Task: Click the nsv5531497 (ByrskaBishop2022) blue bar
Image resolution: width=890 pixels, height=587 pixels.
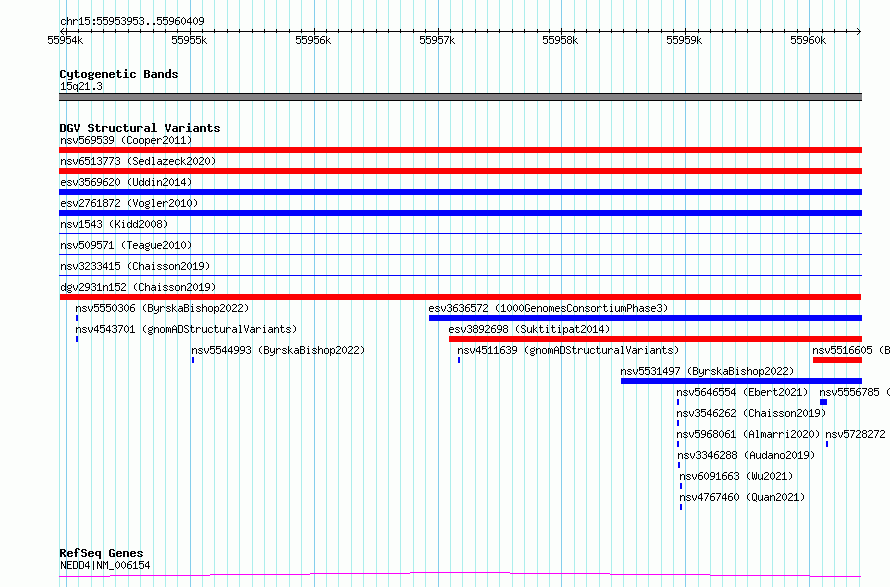Action: (x=741, y=381)
